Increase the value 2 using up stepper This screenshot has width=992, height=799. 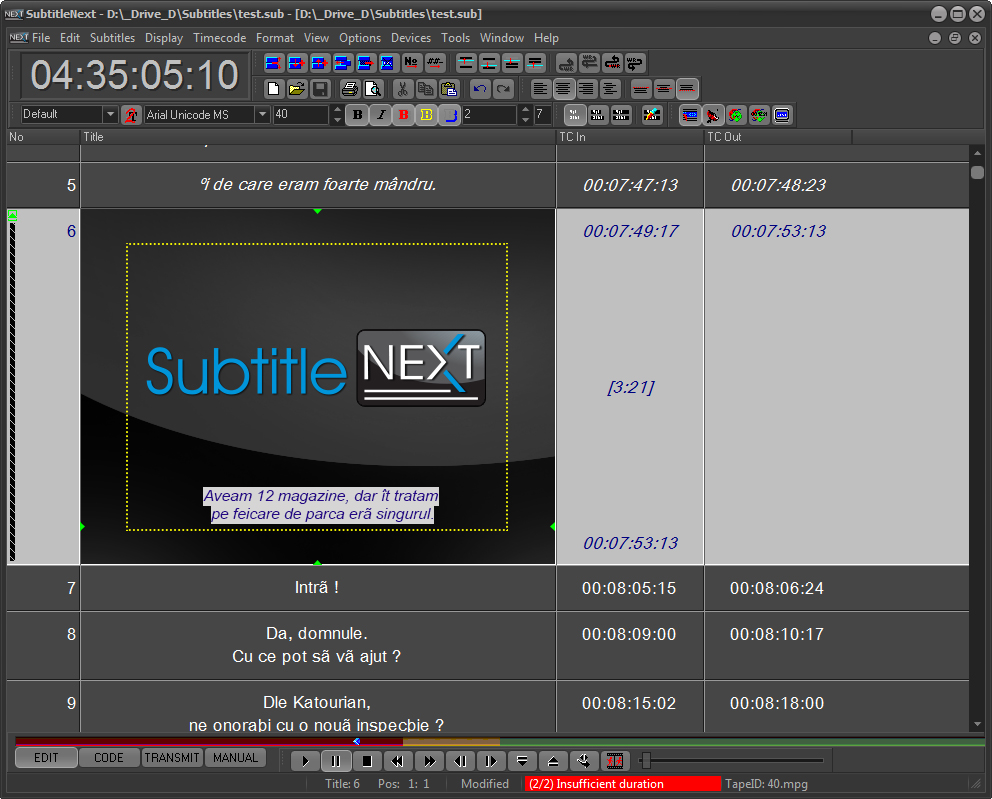[x=525, y=110]
